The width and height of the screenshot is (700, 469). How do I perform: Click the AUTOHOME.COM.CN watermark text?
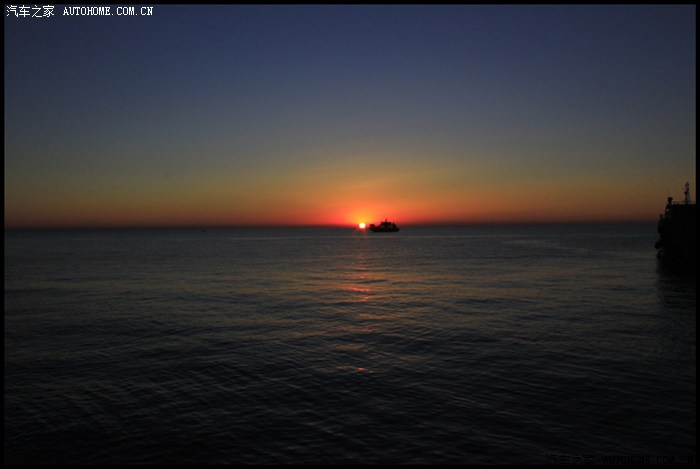click(x=108, y=12)
